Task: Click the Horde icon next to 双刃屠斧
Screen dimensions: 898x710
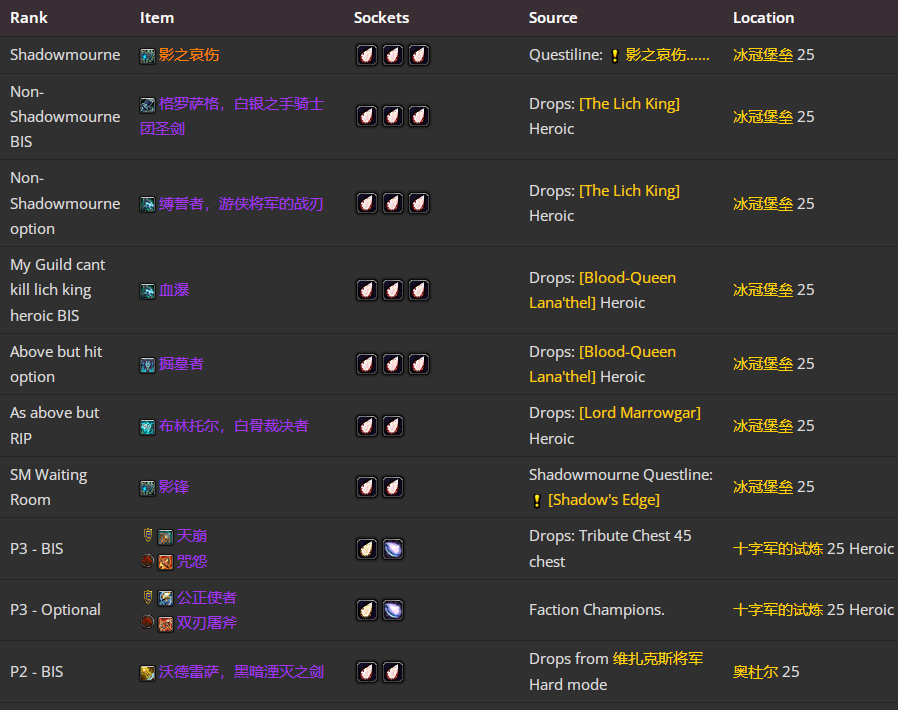Action: [x=147, y=623]
